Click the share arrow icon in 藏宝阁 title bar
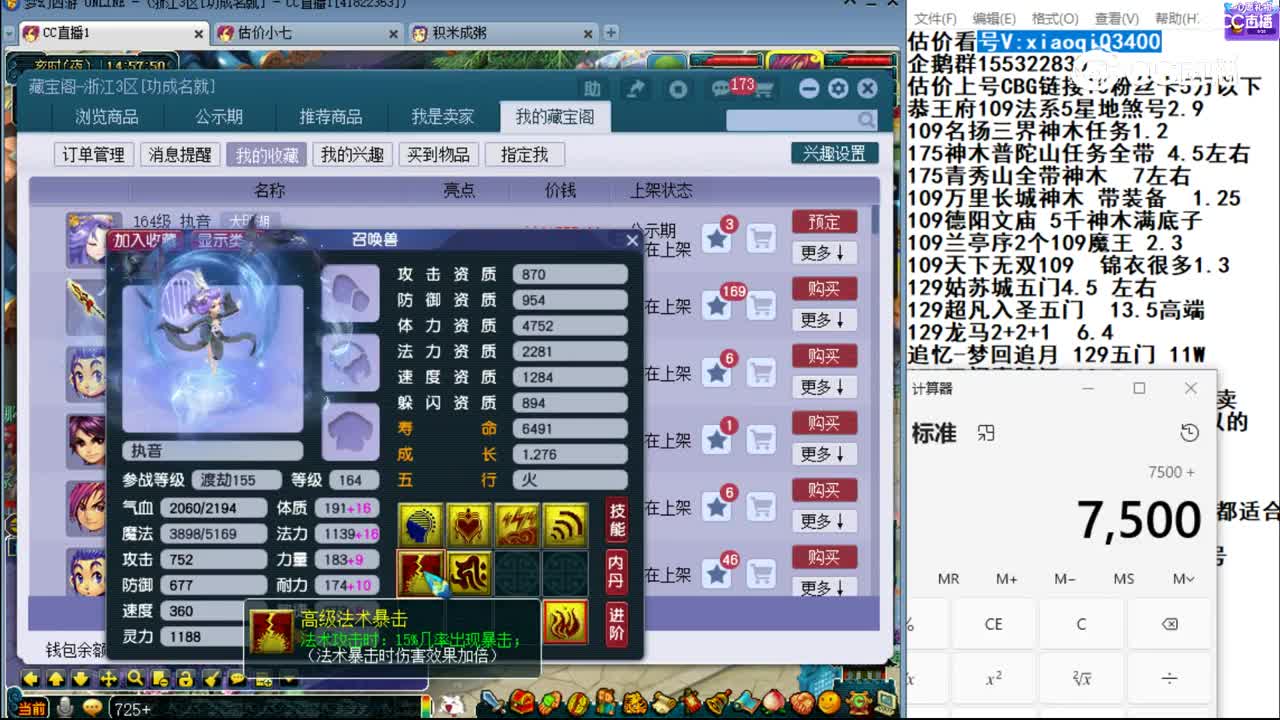Screen dimensions: 1280x720 tap(636, 89)
